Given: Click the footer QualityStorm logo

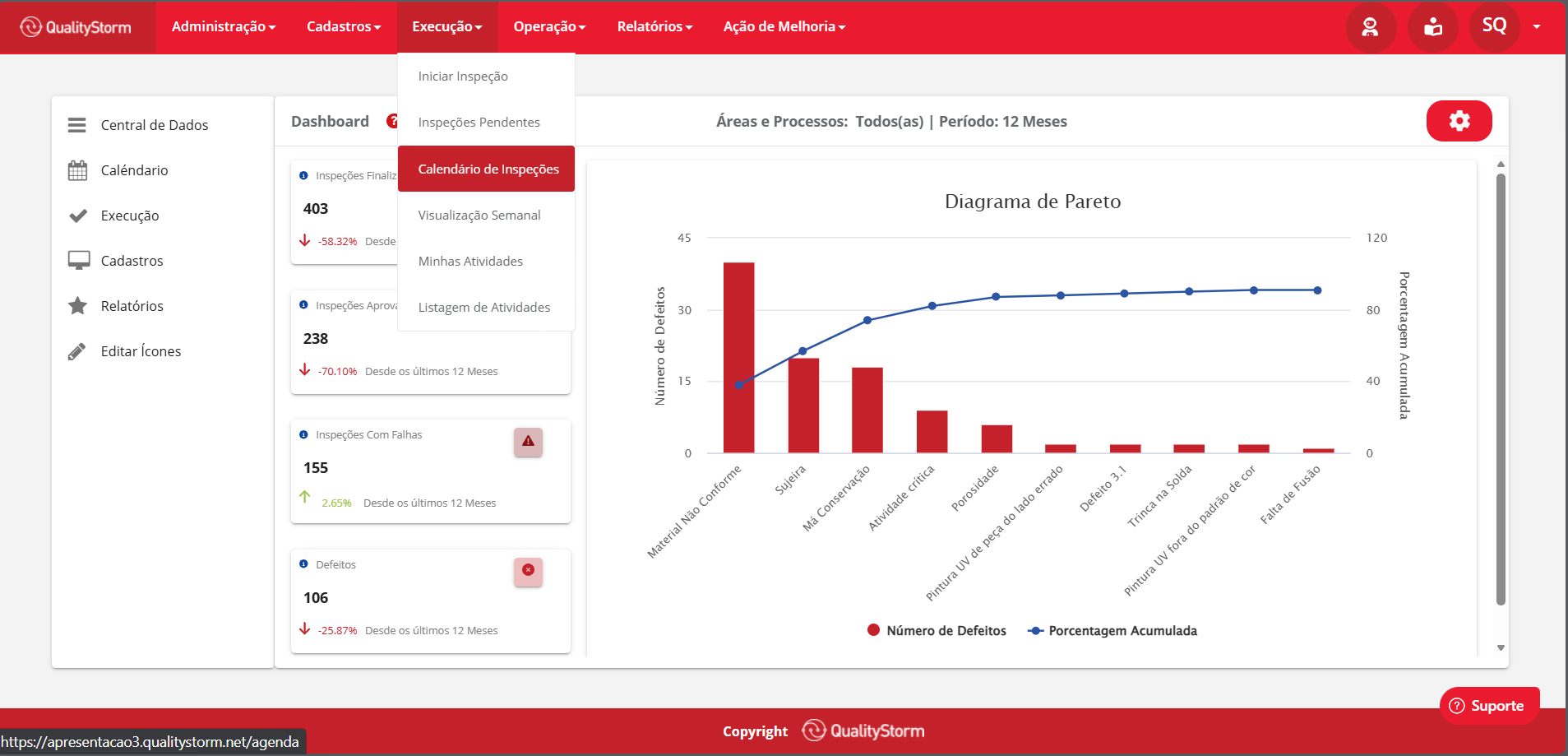Looking at the screenshot, I should [863, 730].
